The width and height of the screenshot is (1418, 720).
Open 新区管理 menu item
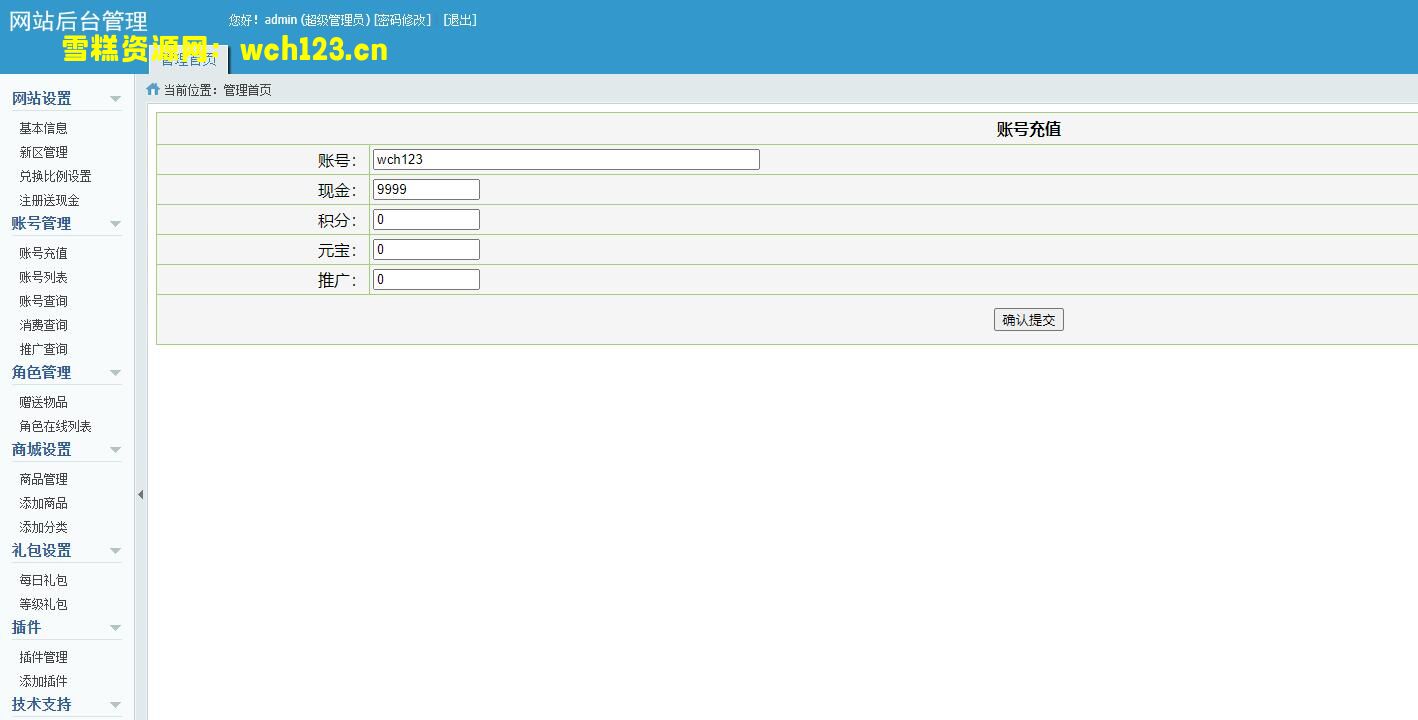(x=44, y=152)
